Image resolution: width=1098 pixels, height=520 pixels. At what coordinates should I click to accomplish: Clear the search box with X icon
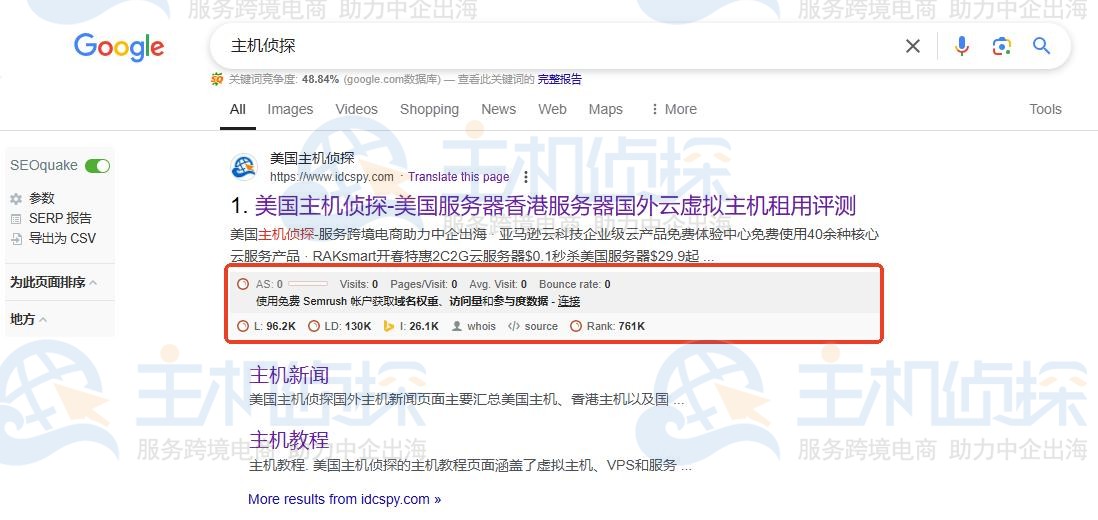coord(912,46)
